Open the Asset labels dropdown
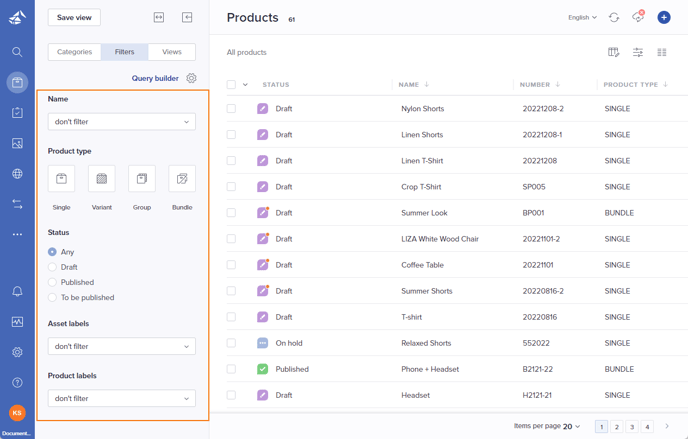The width and height of the screenshot is (688, 439). [x=121, y=346]
